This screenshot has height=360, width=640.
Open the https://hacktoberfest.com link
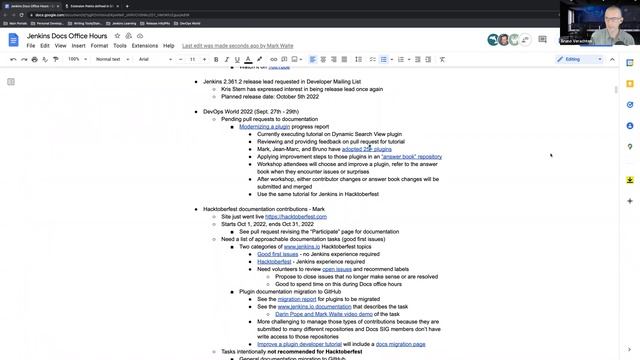(296, 217)
